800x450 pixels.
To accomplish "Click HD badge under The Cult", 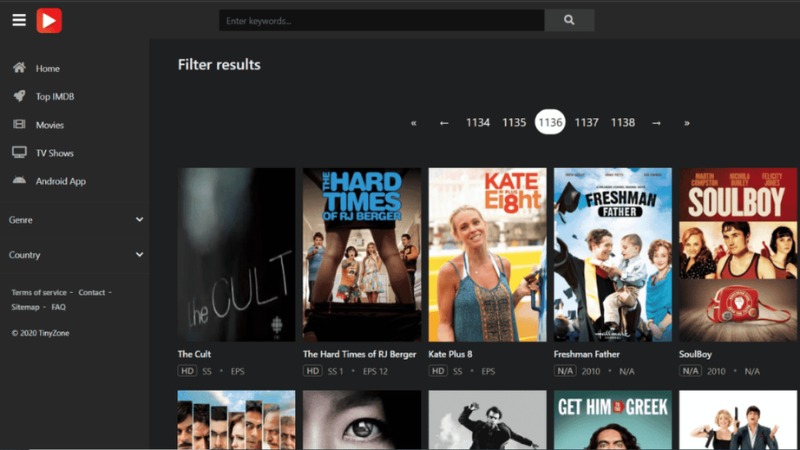I will tap(187, 371).
